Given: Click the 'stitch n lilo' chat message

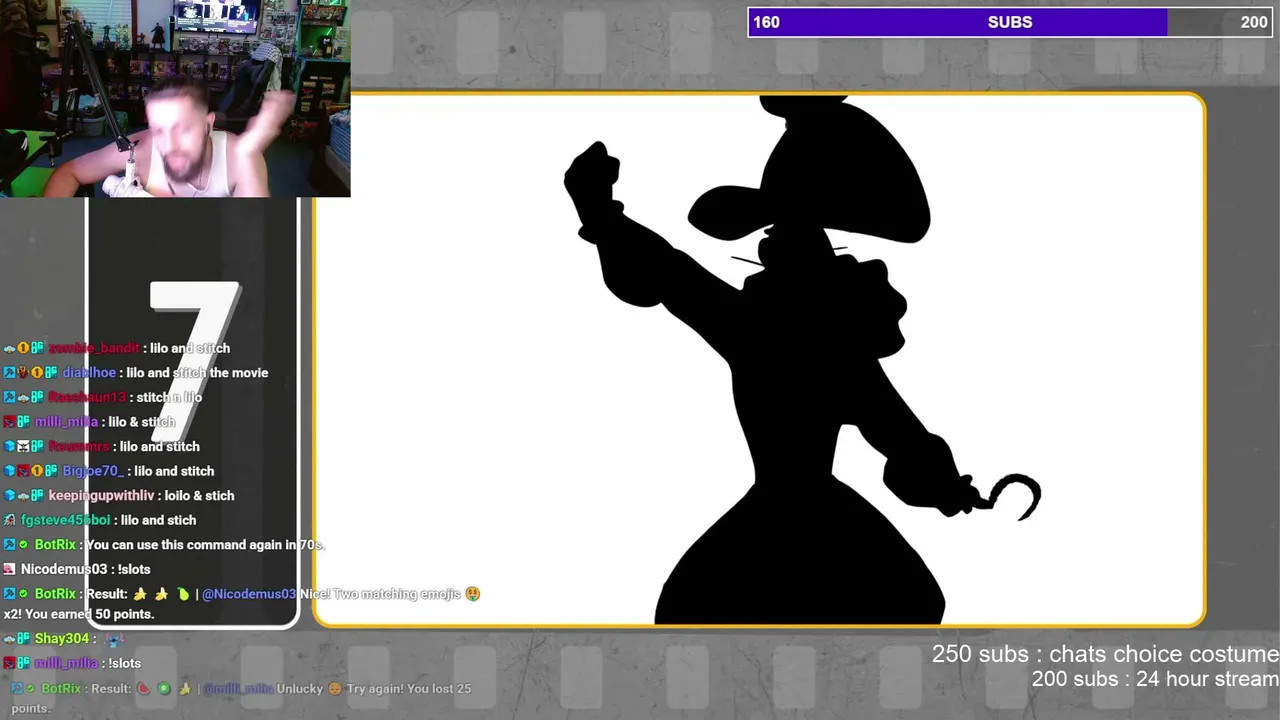Looking at the screenshot, I should click(x=169, y=397).
